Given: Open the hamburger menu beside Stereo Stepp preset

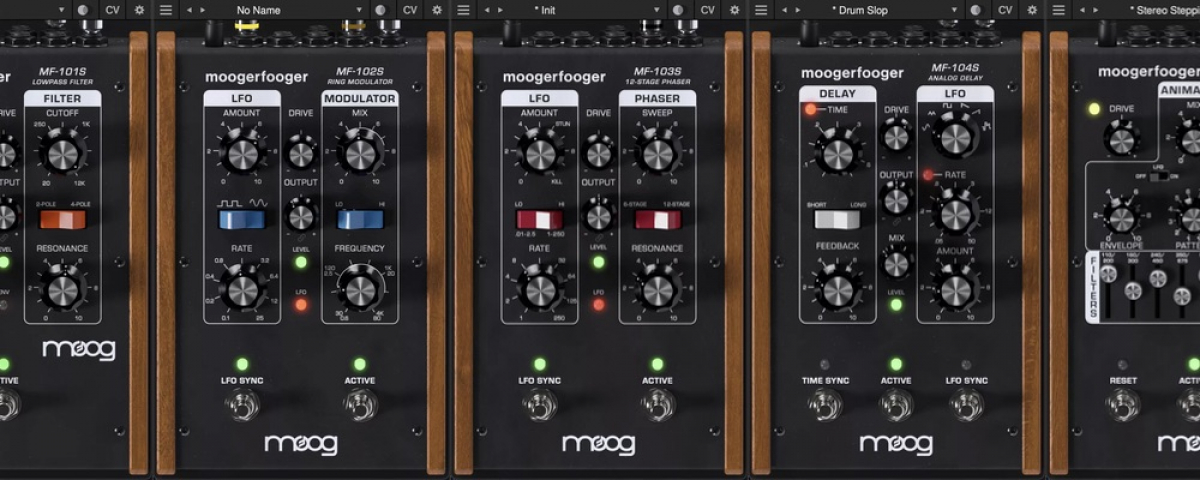Looking at the screenshot, I should pyautogui.click(x=1060, y=9).
